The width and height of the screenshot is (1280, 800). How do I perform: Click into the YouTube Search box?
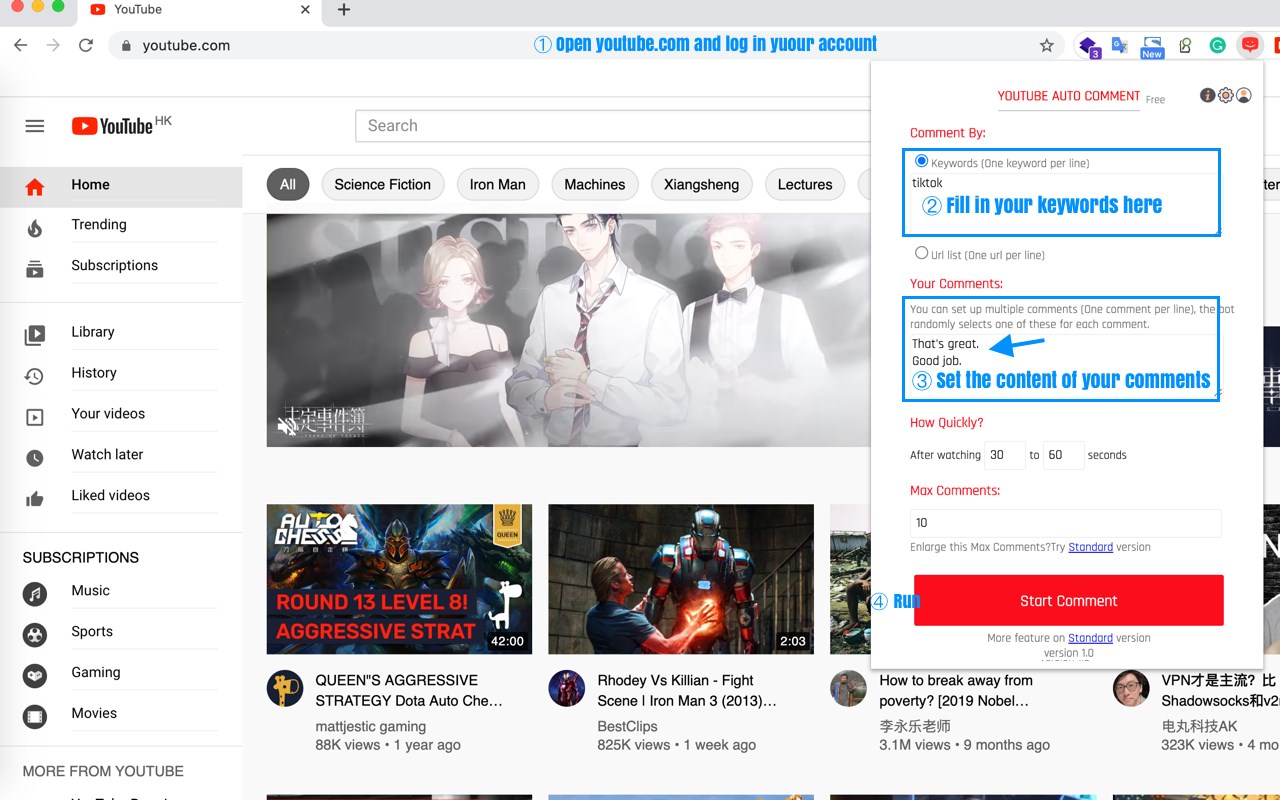click(613, 126)
